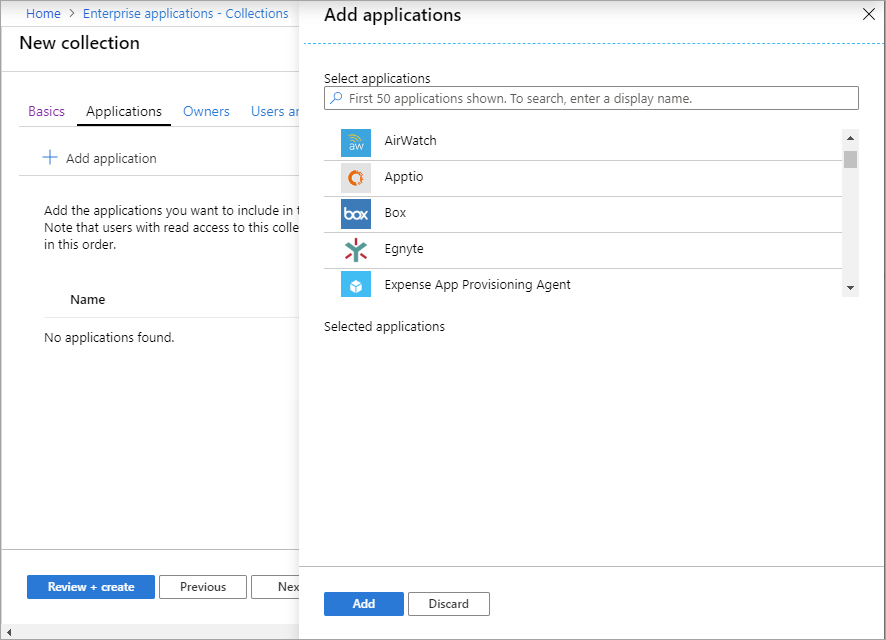Click the plus icon beside Add application

coord(49,158)
